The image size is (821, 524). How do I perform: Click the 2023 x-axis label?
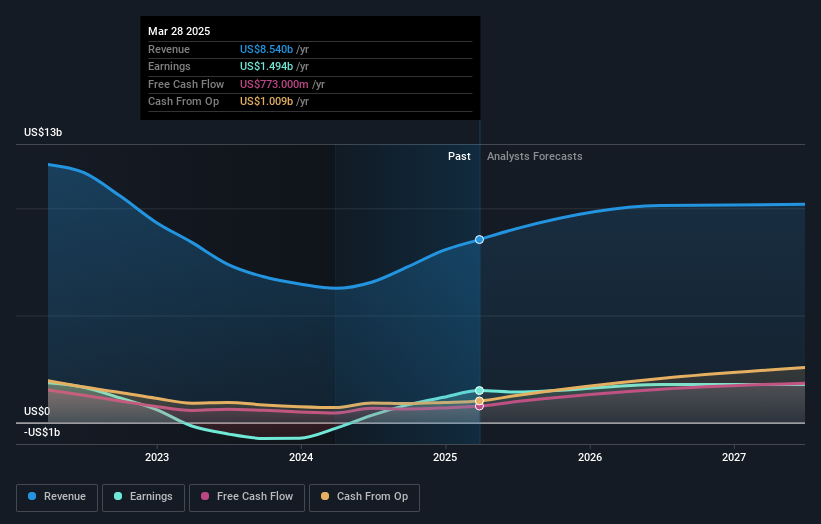click(157, 457)
